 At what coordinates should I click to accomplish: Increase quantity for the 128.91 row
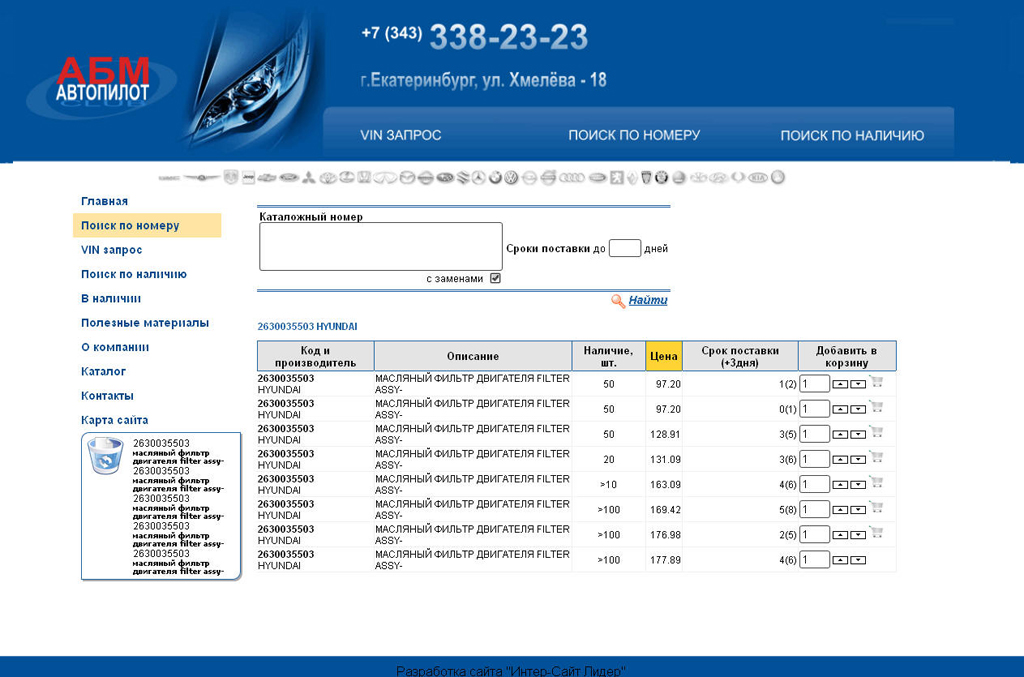(x=840, y=434)
